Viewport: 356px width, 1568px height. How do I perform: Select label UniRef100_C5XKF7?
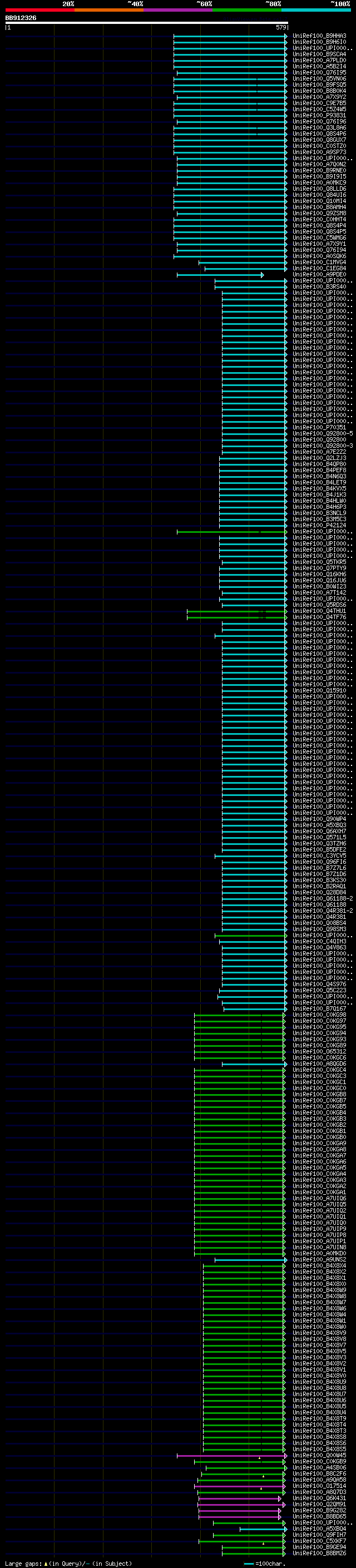(319, 1541)
